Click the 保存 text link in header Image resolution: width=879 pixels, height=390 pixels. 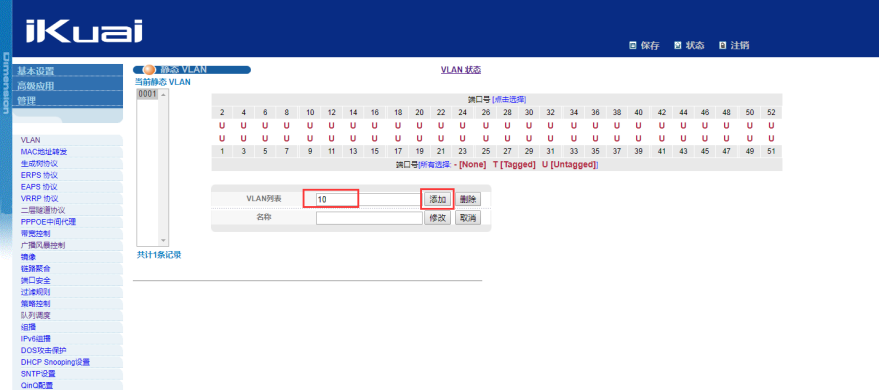(650, 46)
